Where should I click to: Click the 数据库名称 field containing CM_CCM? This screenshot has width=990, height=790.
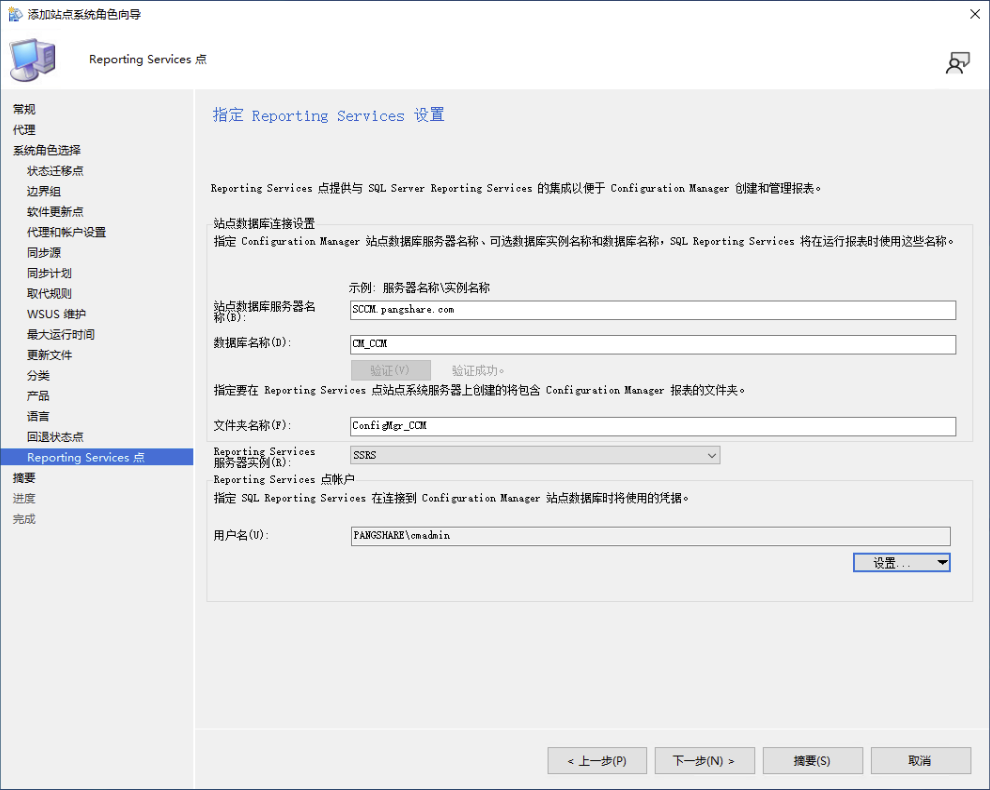click(653, 344)
